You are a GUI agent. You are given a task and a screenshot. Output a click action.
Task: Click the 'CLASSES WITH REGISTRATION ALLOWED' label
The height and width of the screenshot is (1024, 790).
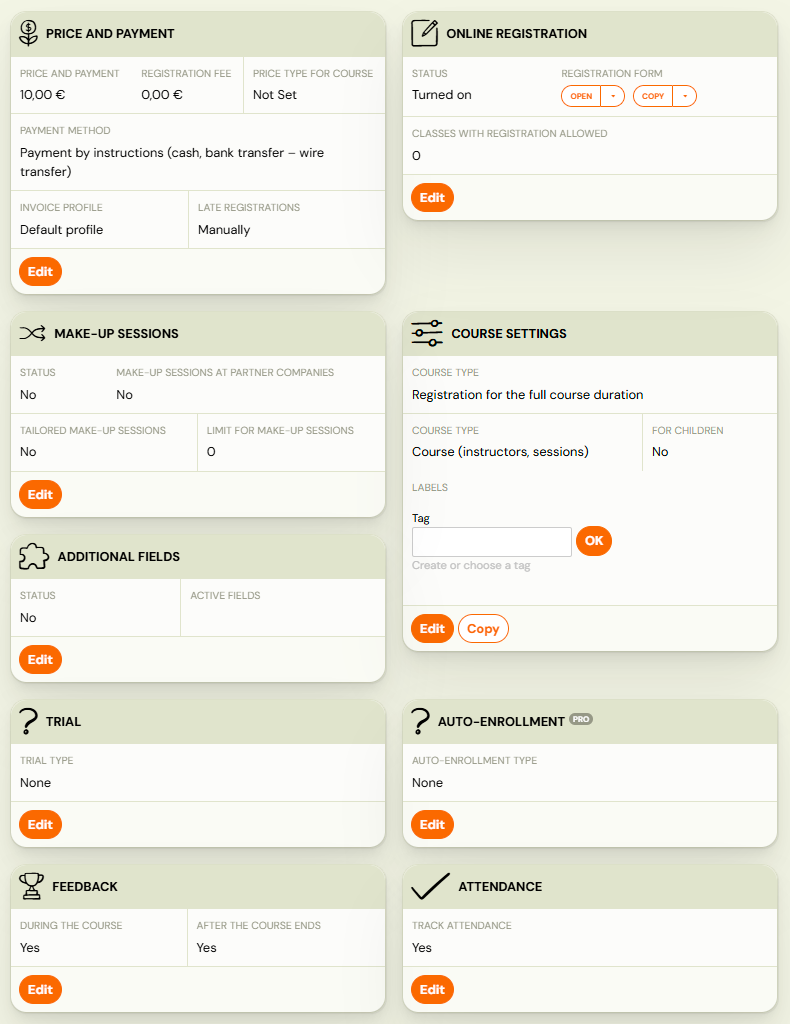click(x=509, y=133)
